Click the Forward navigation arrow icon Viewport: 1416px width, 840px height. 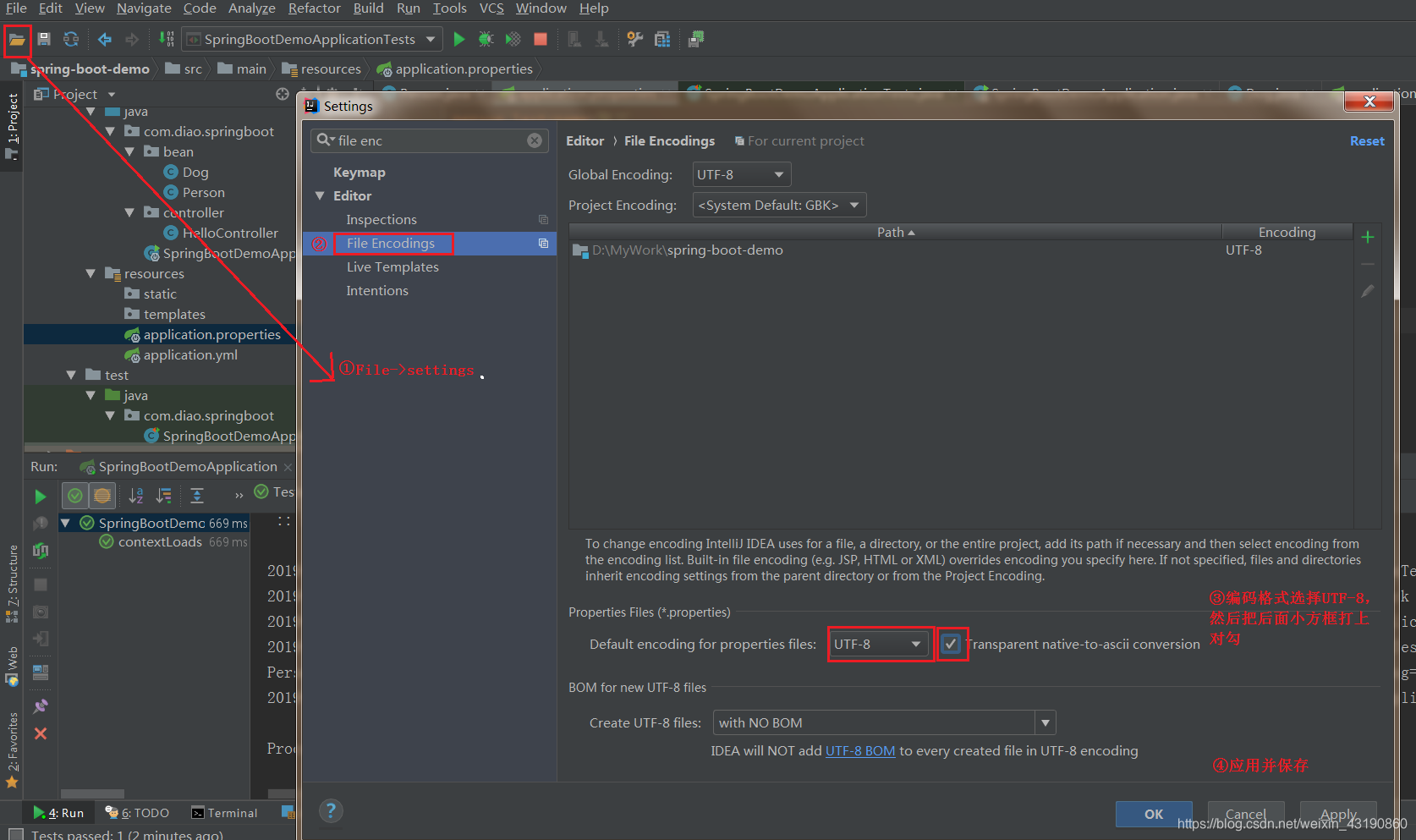[x=132, y=39]
